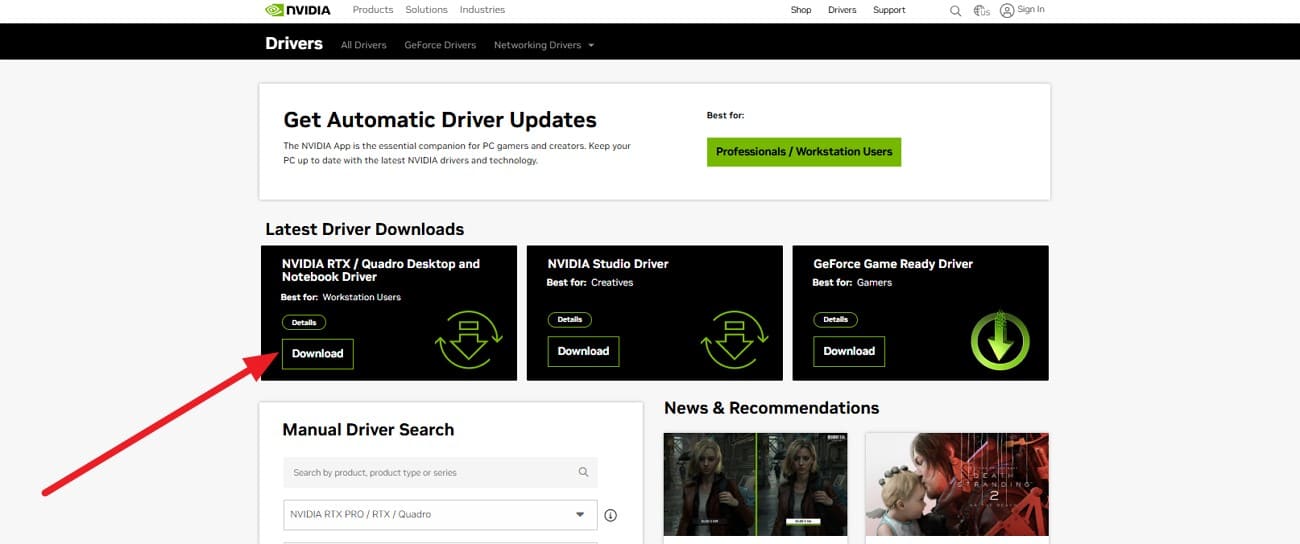
Task: Select the GeForce Drivers tab
Action: [440, 45]
